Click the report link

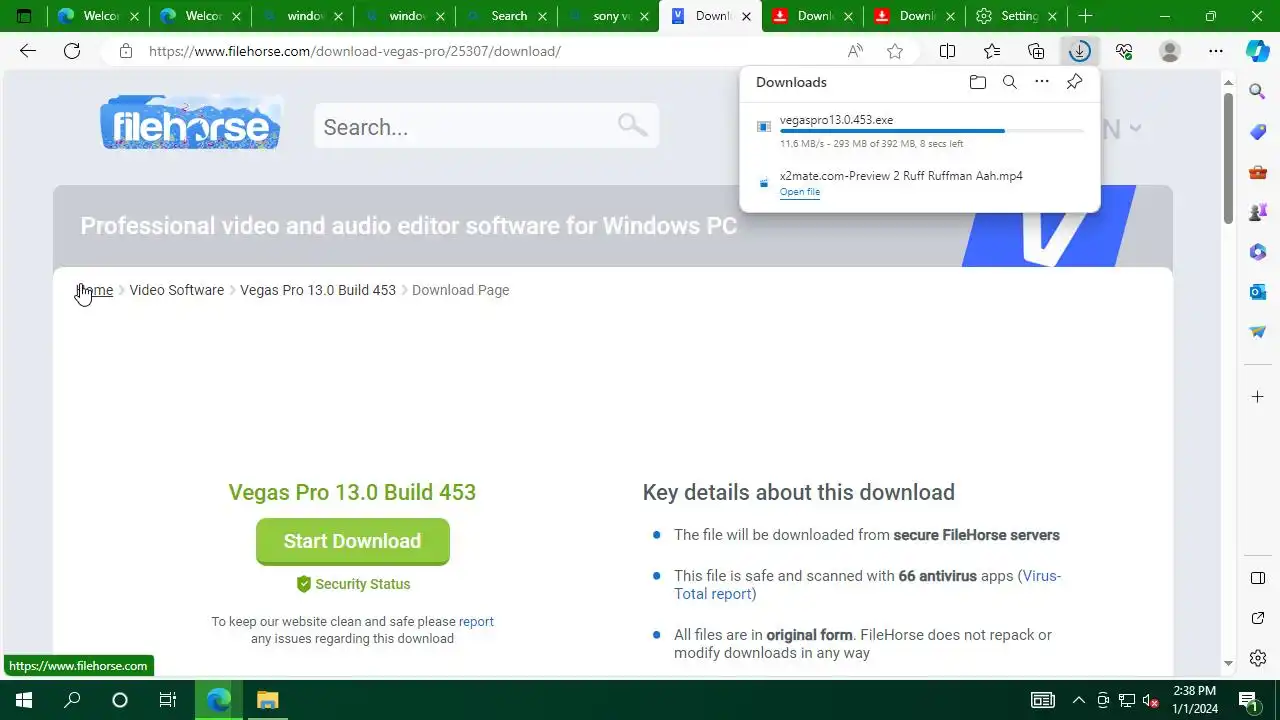pyautogui.click(x=476, y=621)
